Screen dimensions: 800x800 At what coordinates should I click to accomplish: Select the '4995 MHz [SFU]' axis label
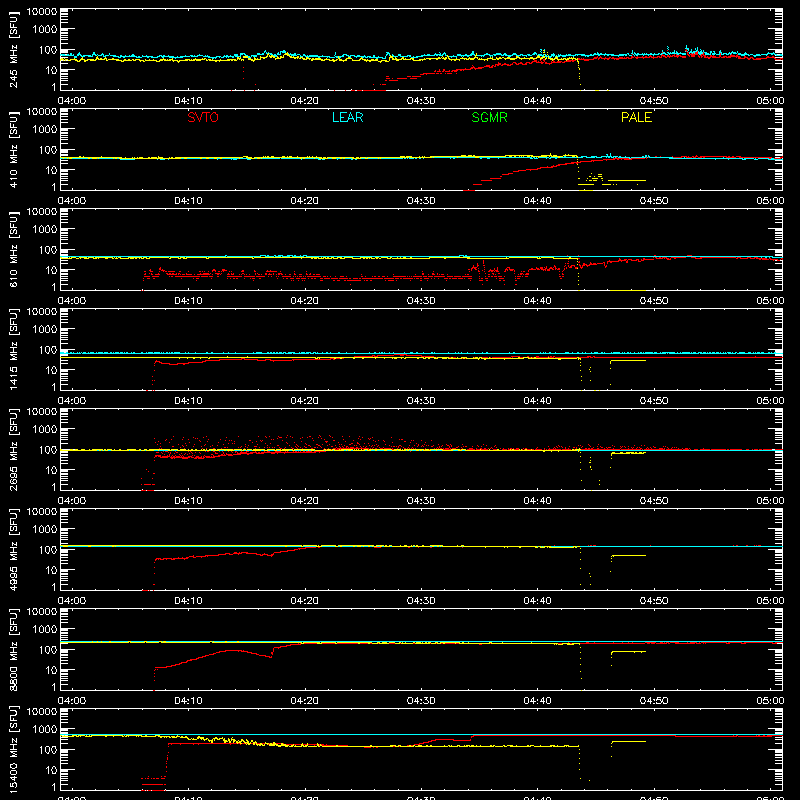(13, 549)
